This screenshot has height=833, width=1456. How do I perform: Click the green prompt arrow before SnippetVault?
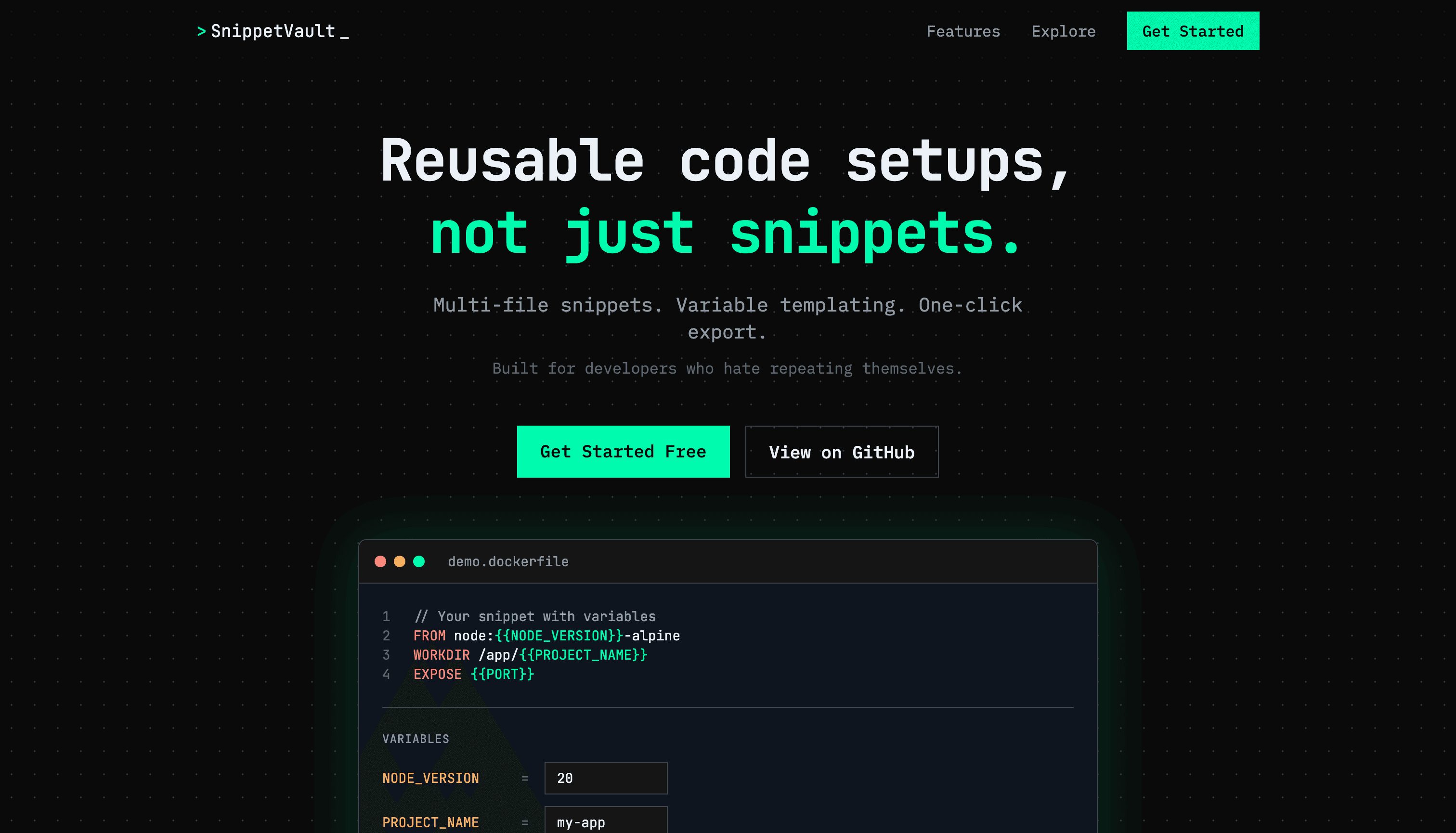pos(201,31)
